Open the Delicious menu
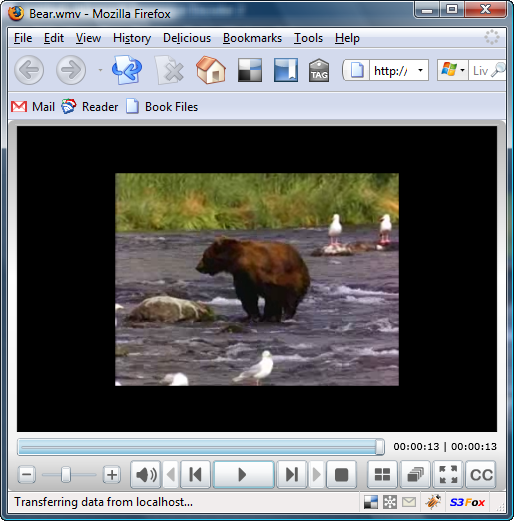 (187, 38)
